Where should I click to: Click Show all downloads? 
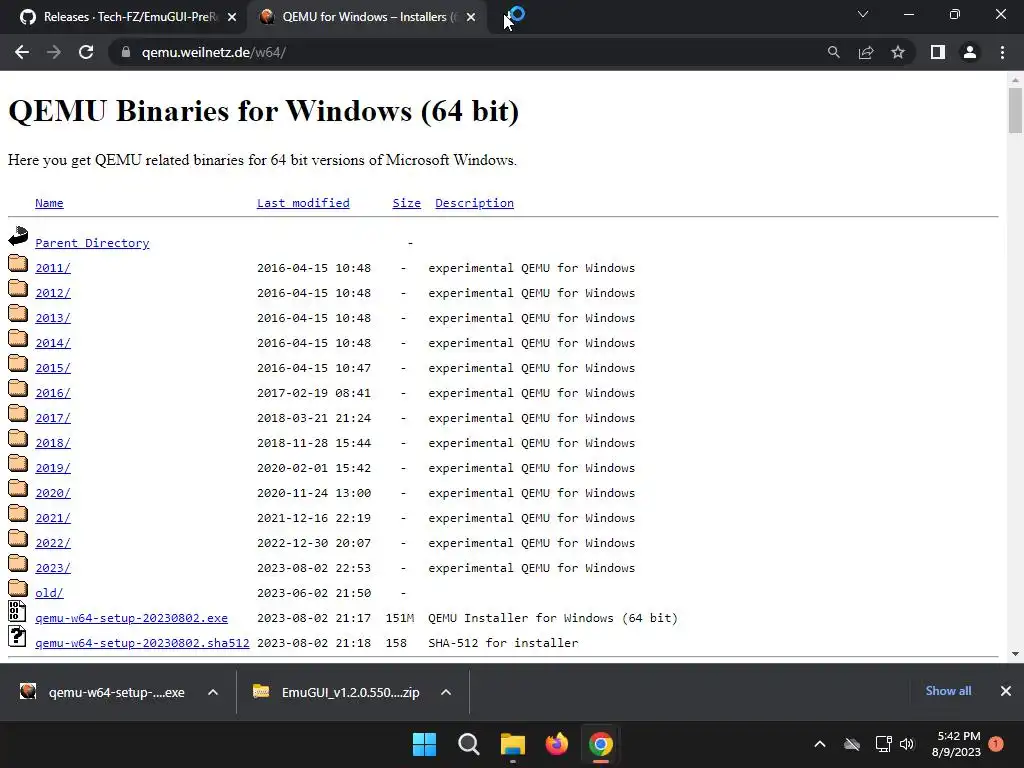948,691
